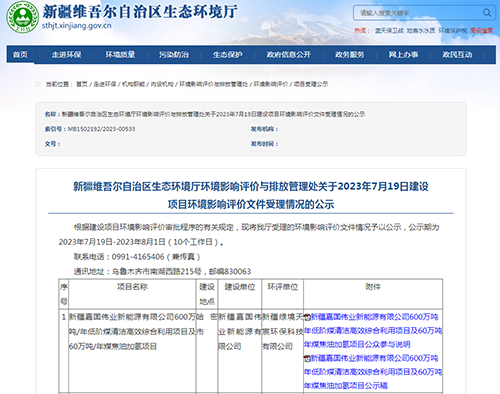Open the 公众参与说明 attachment link
Viewport: 500px width, 394px height.
[373, 331]
